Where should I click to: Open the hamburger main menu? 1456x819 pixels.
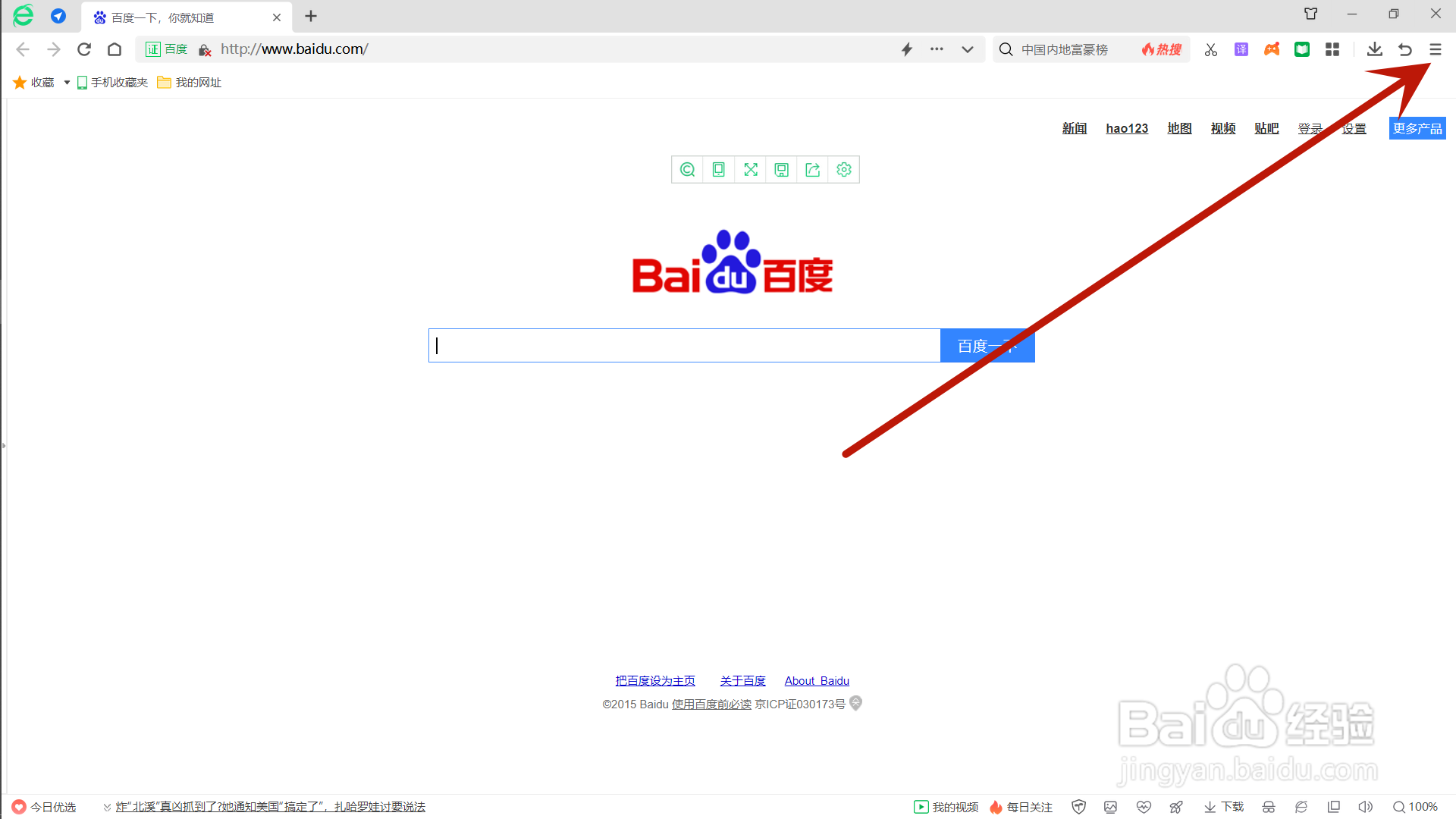click(1436, 49)
